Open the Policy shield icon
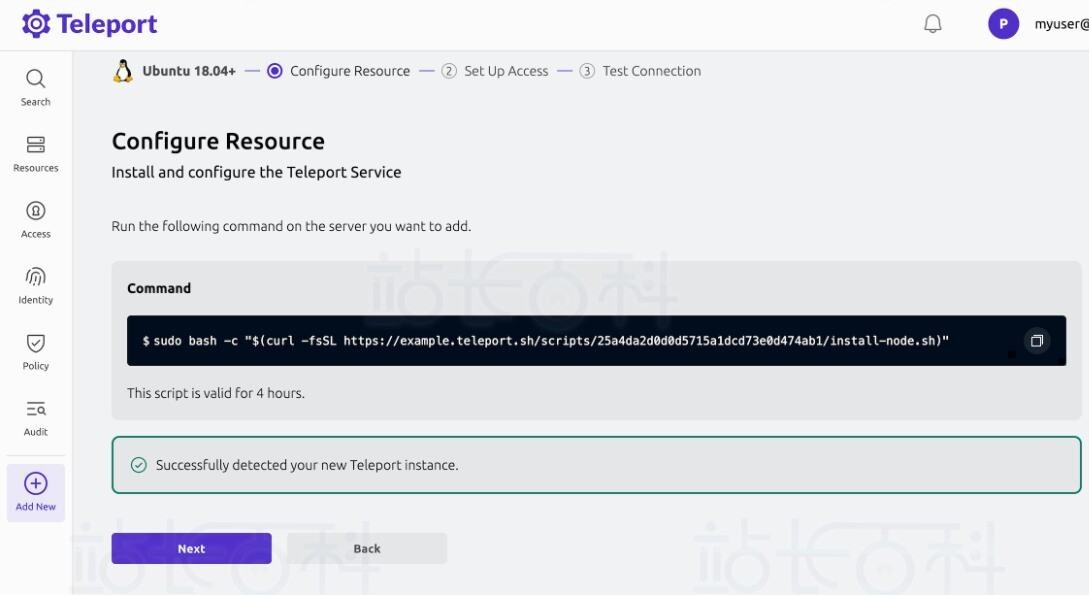Image resolution: width=1089 pixels, height=595 pixels. [x=35, y=343]
